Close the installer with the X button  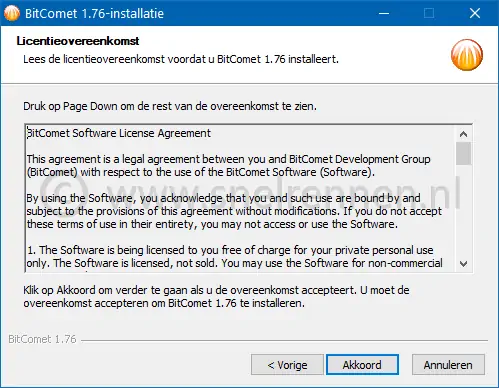475,13
